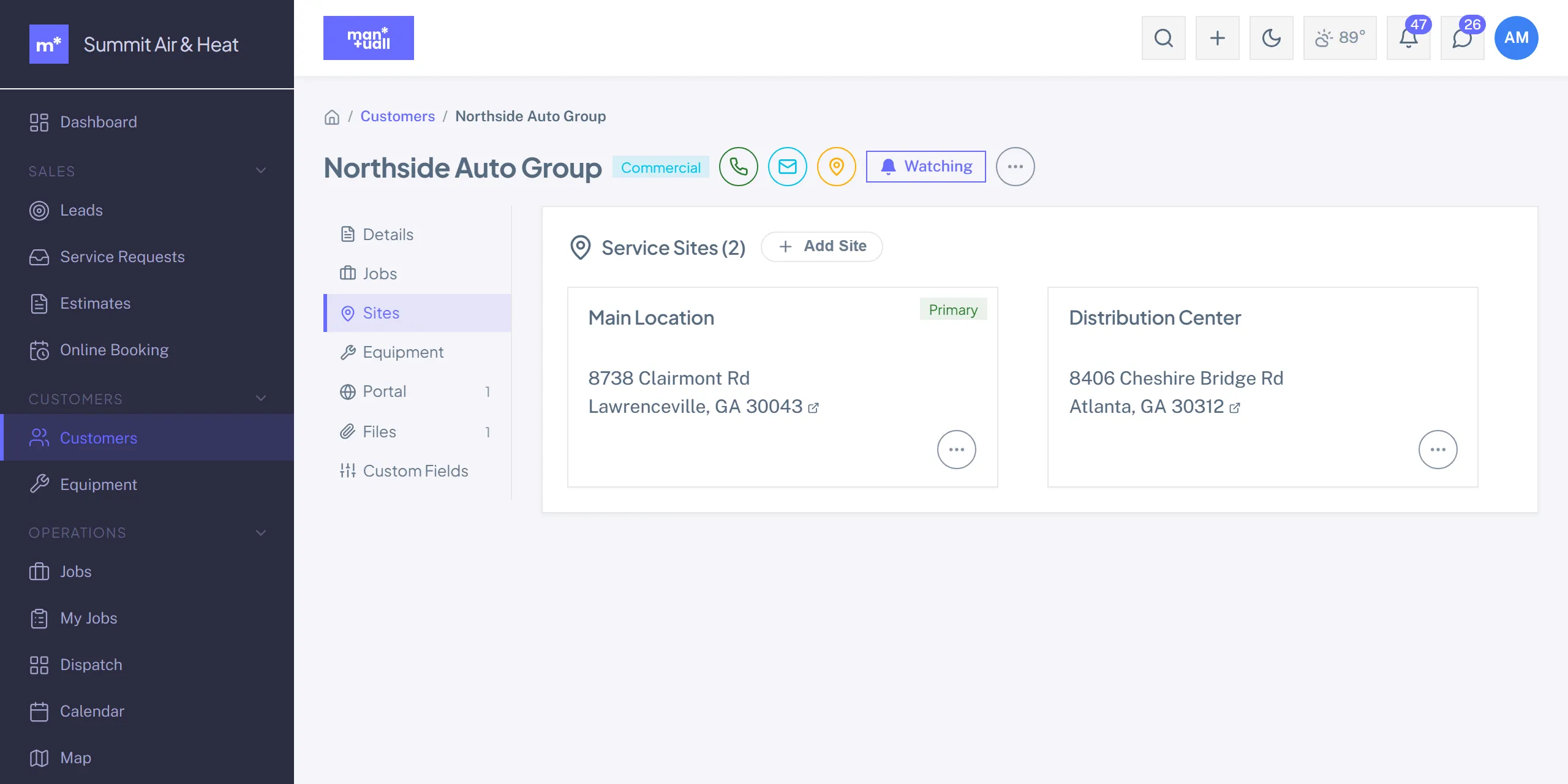Open My Jobs in the sidebar

pos(147,619)
